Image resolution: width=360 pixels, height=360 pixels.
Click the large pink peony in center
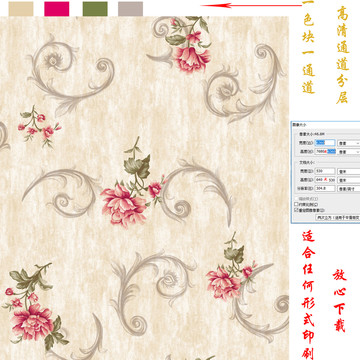(x=124, y=206)
